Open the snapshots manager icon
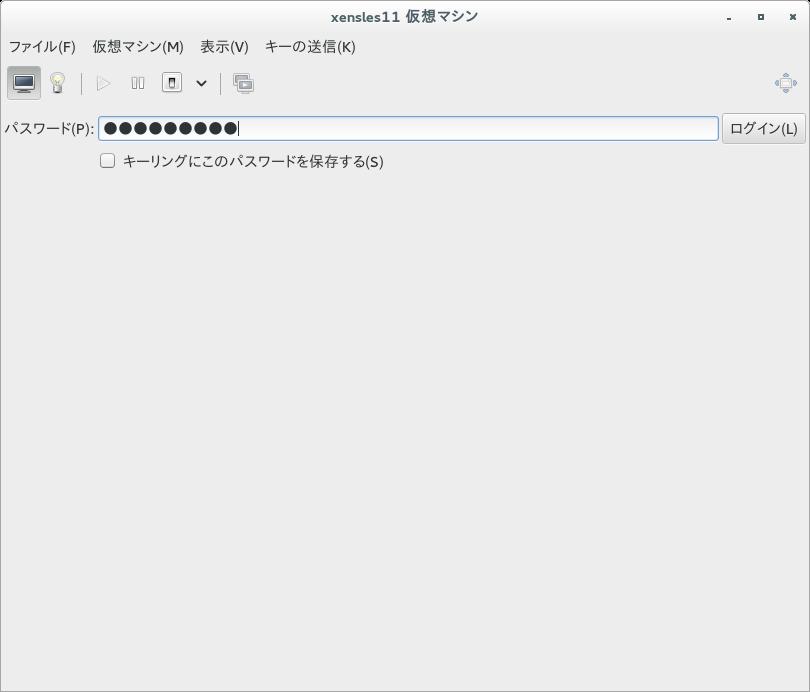The width and height of the screenshot is (810, 692). click(x=243, y=83)
